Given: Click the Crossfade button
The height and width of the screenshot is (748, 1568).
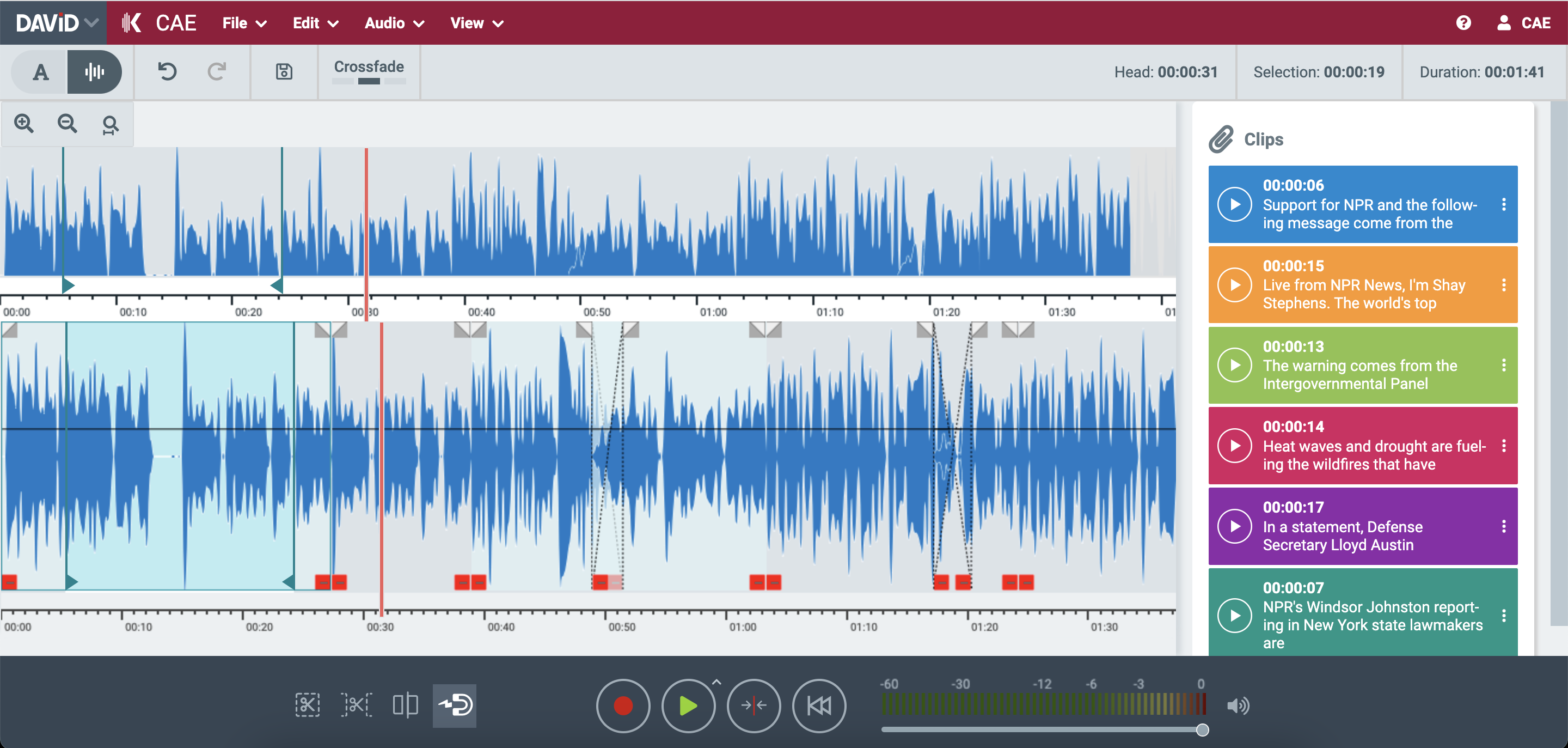Looking at the screenshot, I should pyautogui.click(x=368, y=71).
